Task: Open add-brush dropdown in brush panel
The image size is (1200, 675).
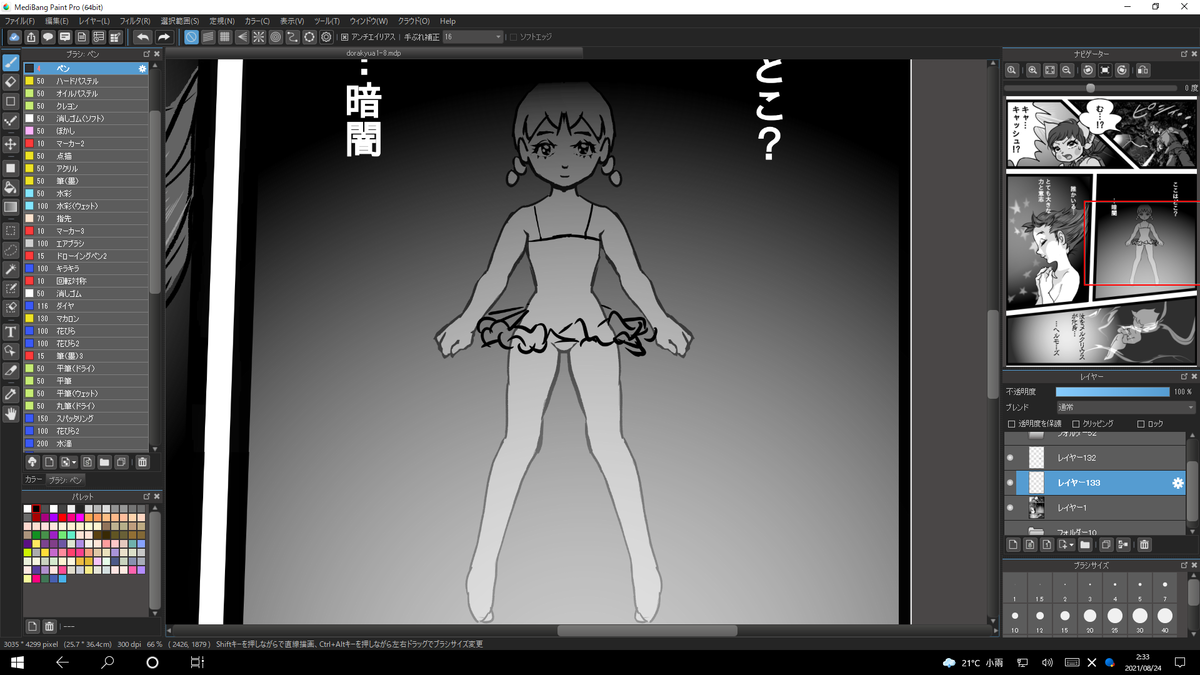Action: click(68, 462)
